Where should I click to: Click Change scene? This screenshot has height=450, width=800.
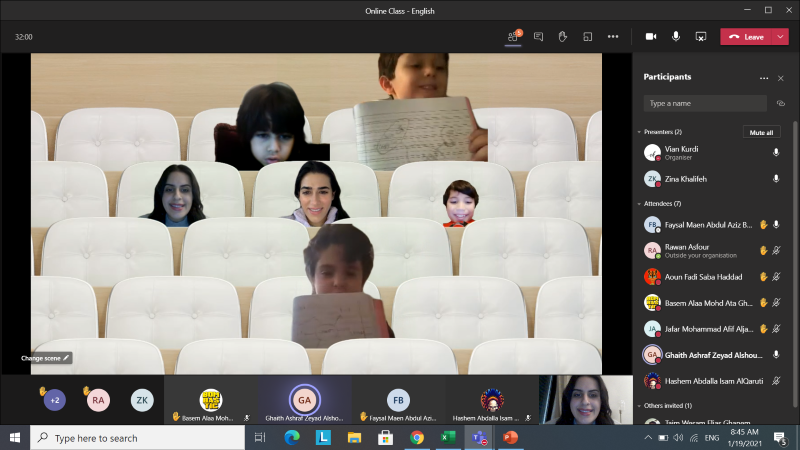click(46, 357)
